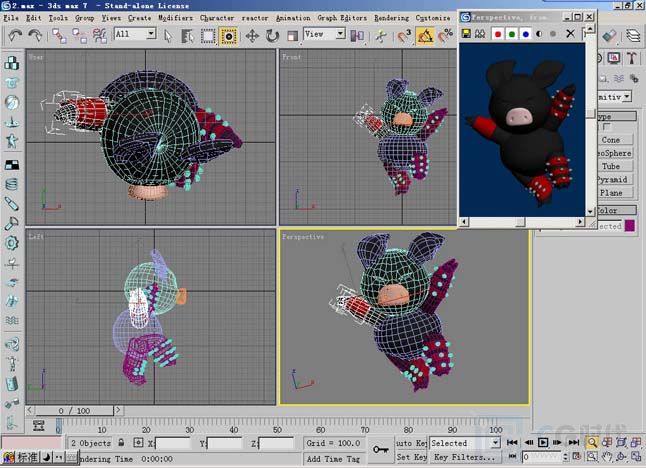Click the Redo arrow in the main toolbar
The height and width of the screenshot is (468, 646).
tap(35, 35)
